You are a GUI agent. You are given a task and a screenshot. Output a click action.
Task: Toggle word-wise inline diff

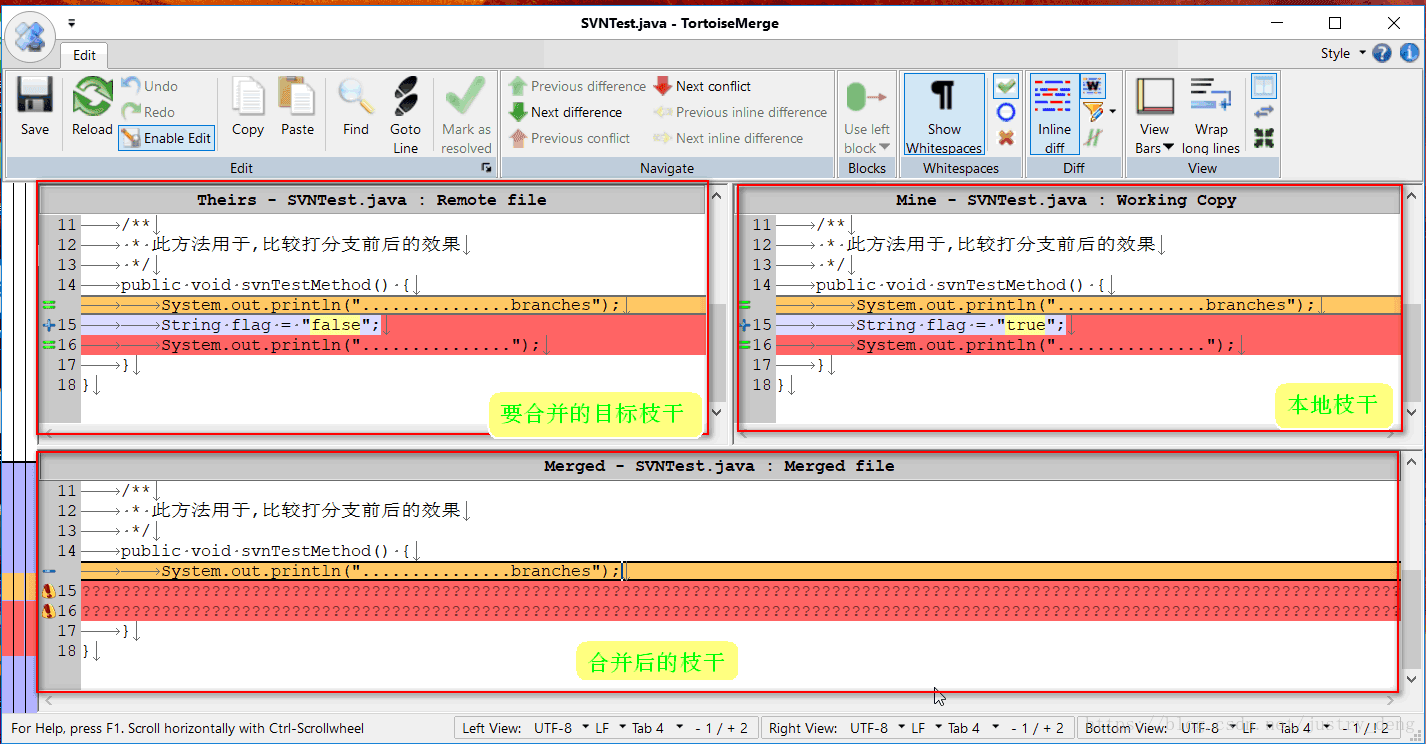point(1093,86)
